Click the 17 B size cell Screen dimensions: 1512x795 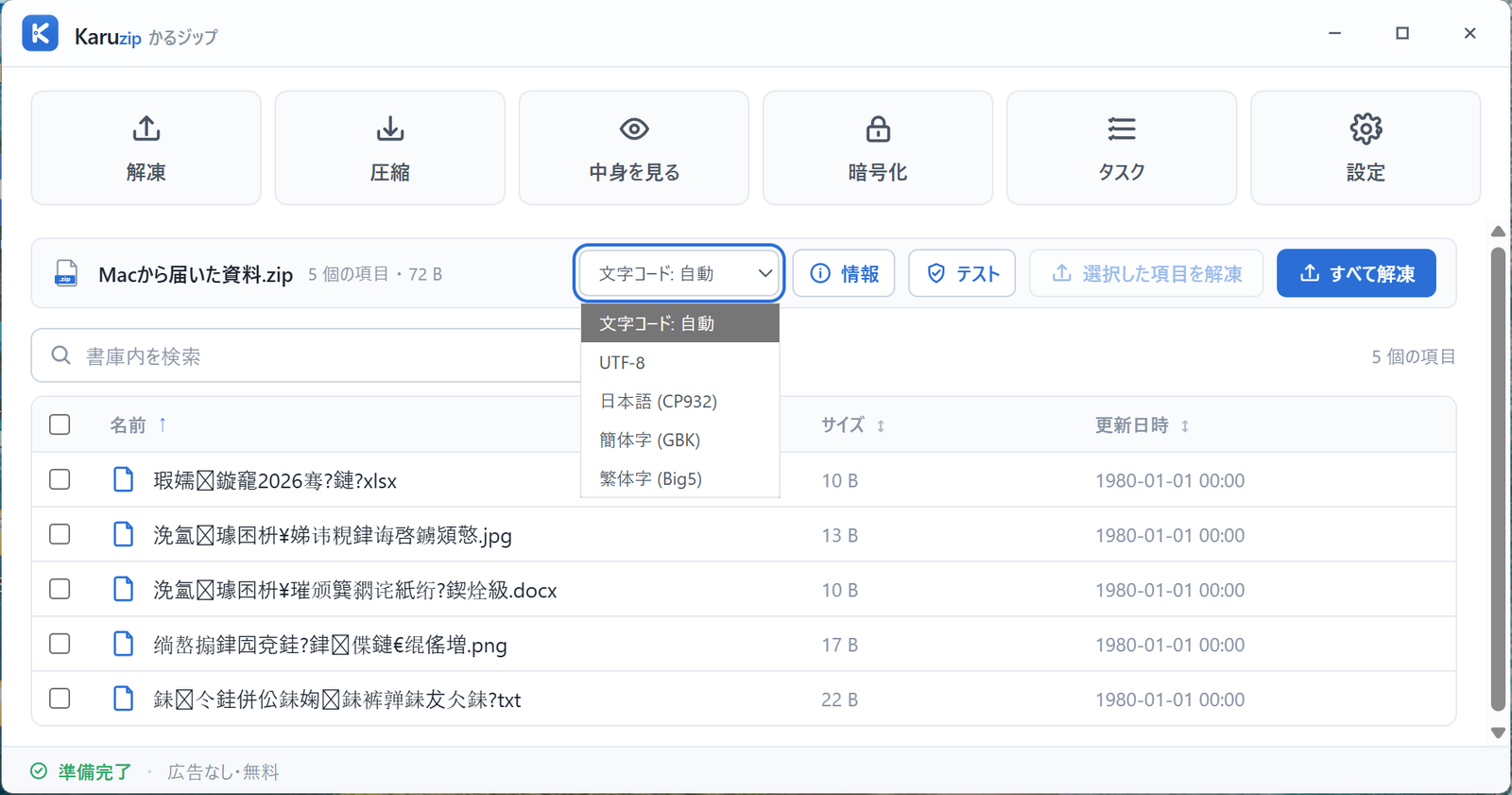[x=839, y=645]
